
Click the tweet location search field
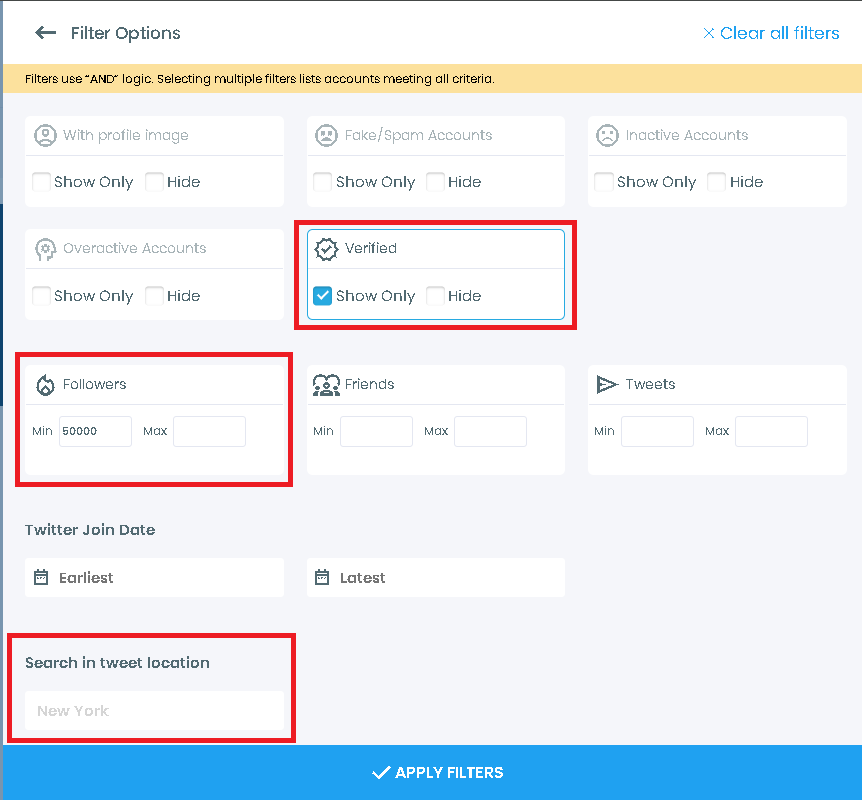click(x=154, y=710)
